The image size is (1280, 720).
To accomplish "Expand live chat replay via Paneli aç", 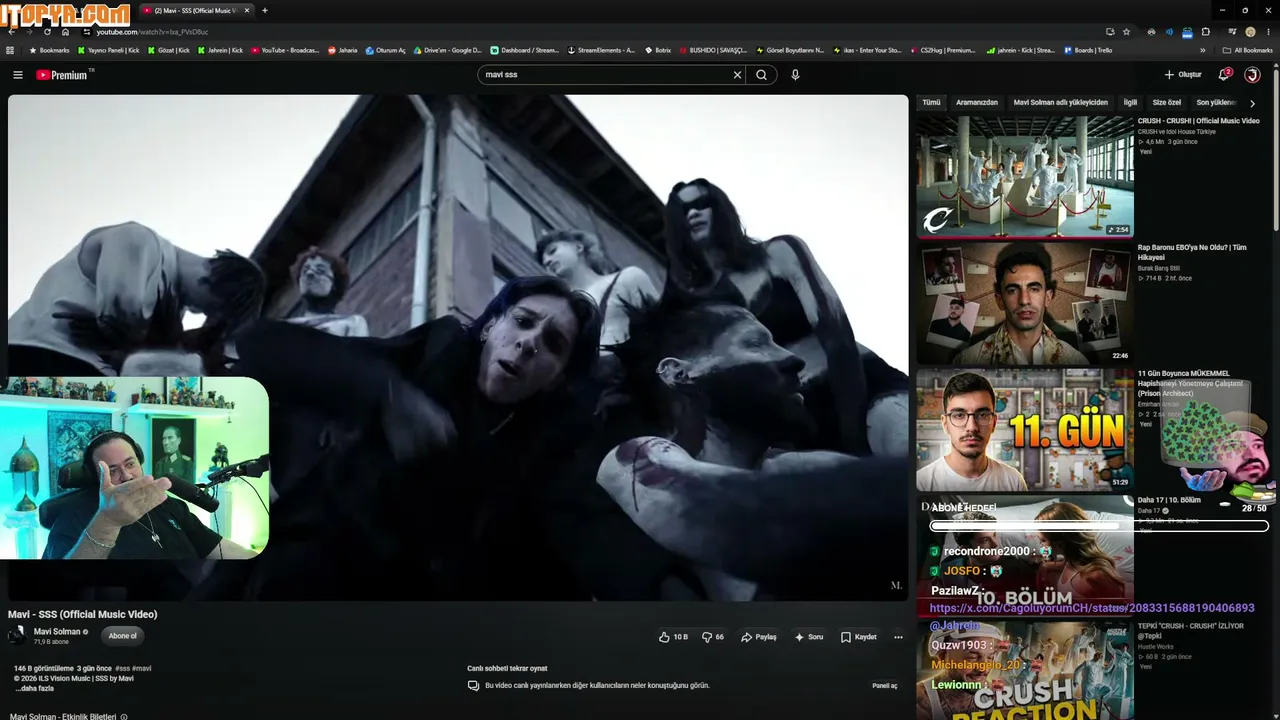I will 885,686.
